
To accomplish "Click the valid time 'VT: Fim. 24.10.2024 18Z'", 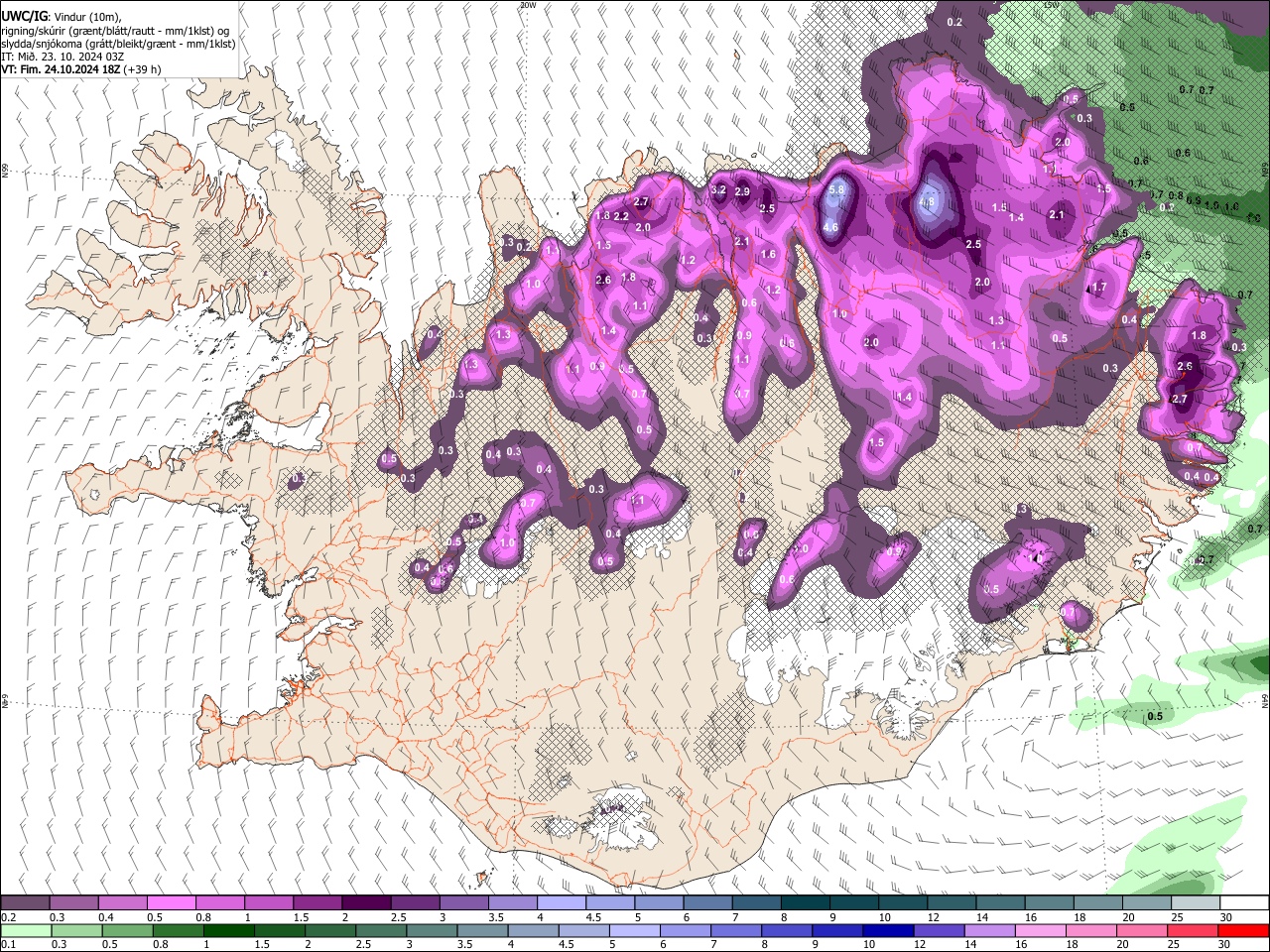I will point(62,69).
